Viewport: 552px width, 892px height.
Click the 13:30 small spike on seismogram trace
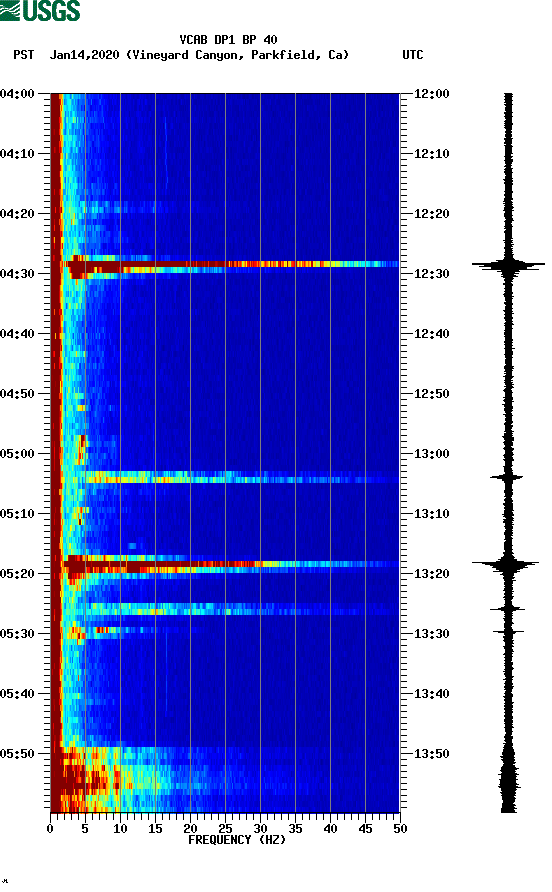click(508, 631)
